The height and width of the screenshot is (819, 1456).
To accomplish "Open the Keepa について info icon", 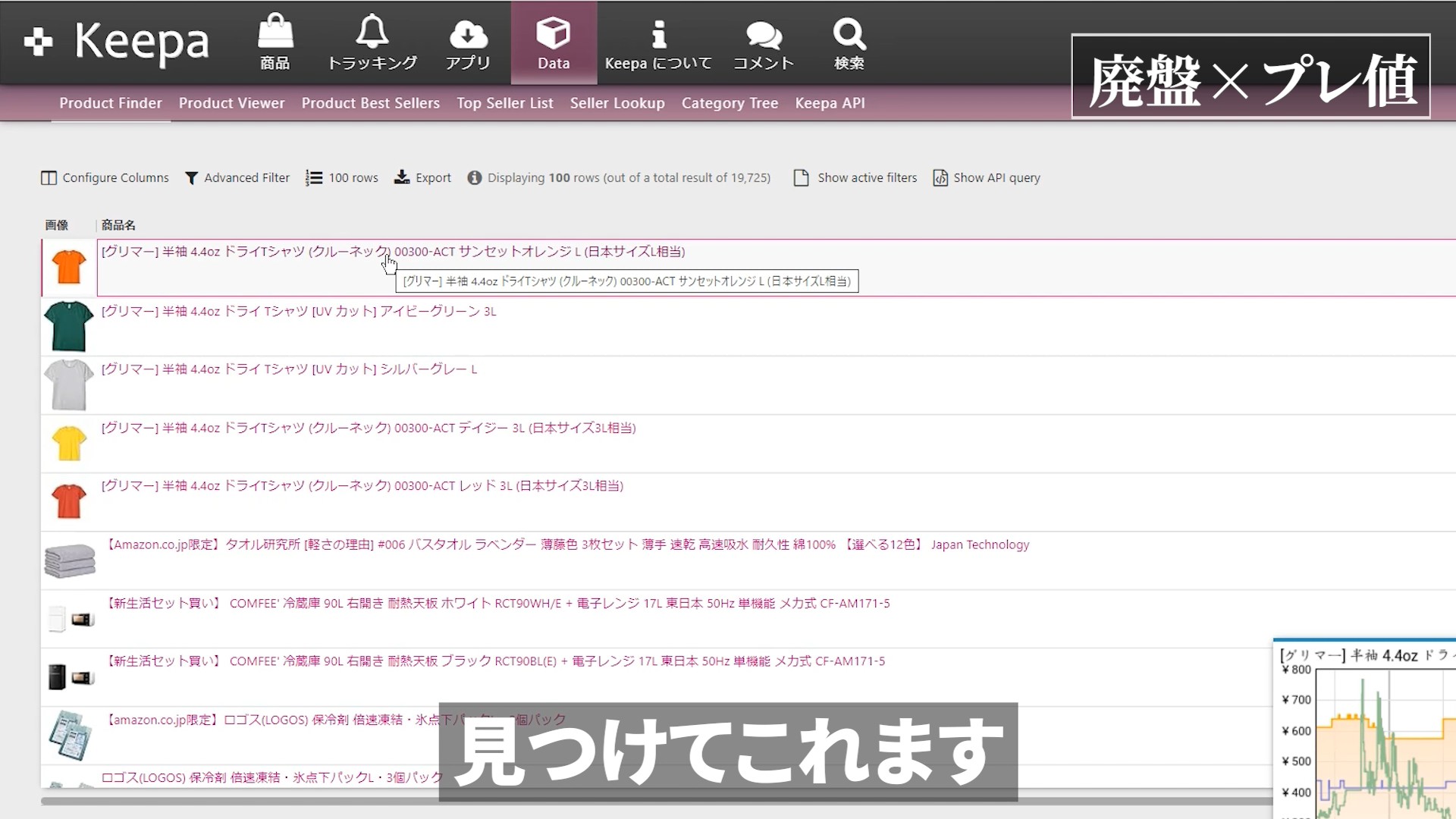I will [x=658, y=34].
